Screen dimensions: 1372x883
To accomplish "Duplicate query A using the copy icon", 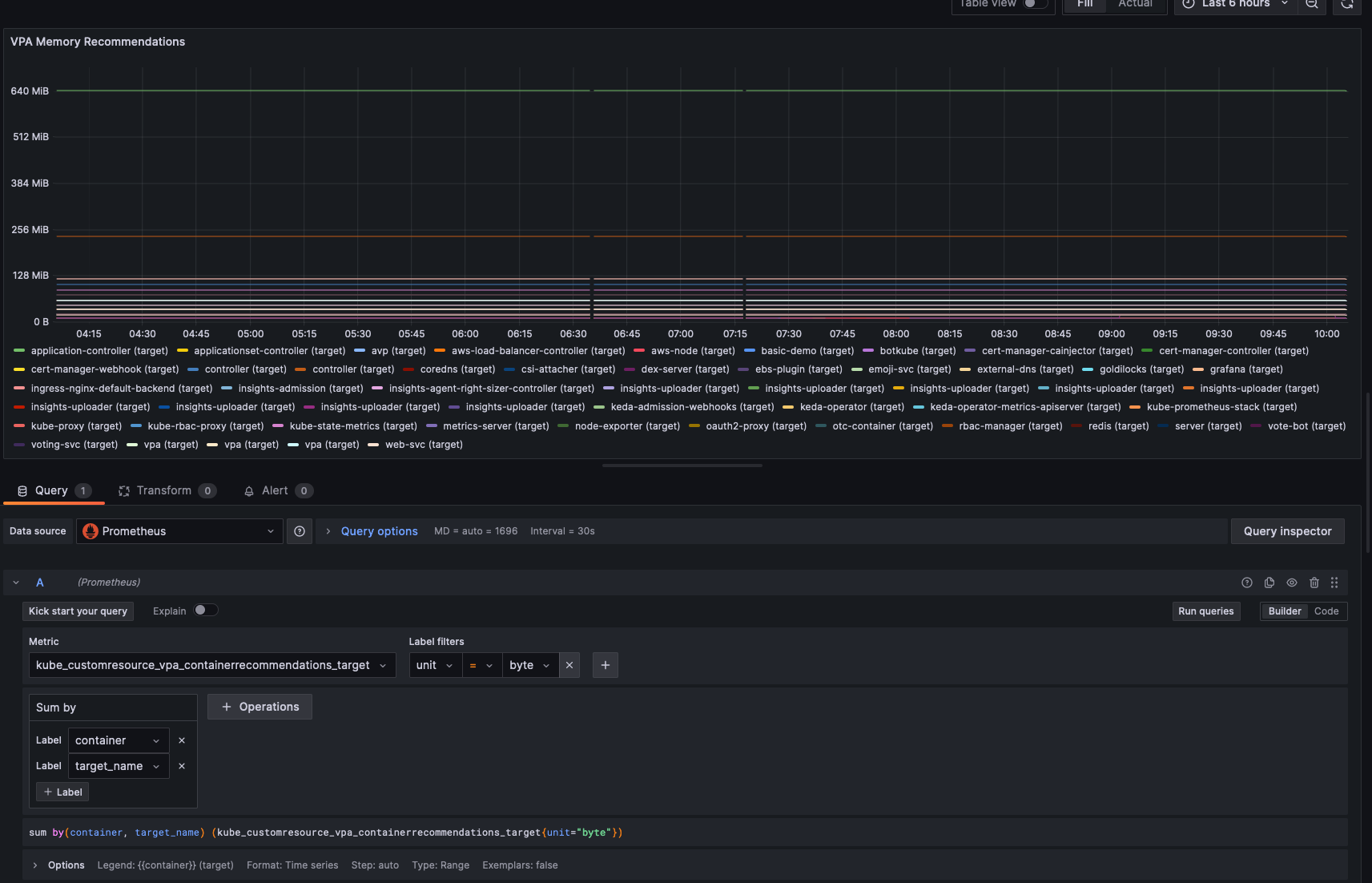I will tap(1269, 583).
